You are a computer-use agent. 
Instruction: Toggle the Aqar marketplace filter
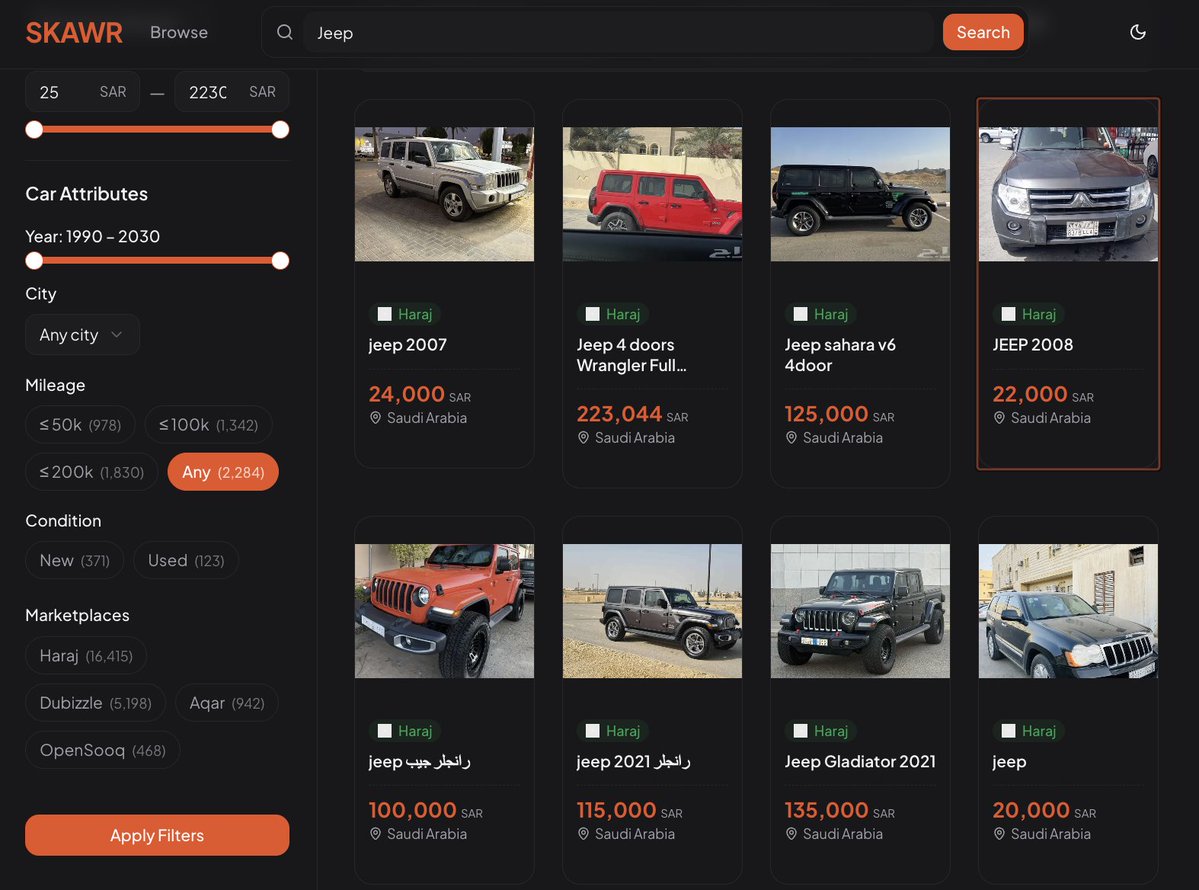point(227,703)
